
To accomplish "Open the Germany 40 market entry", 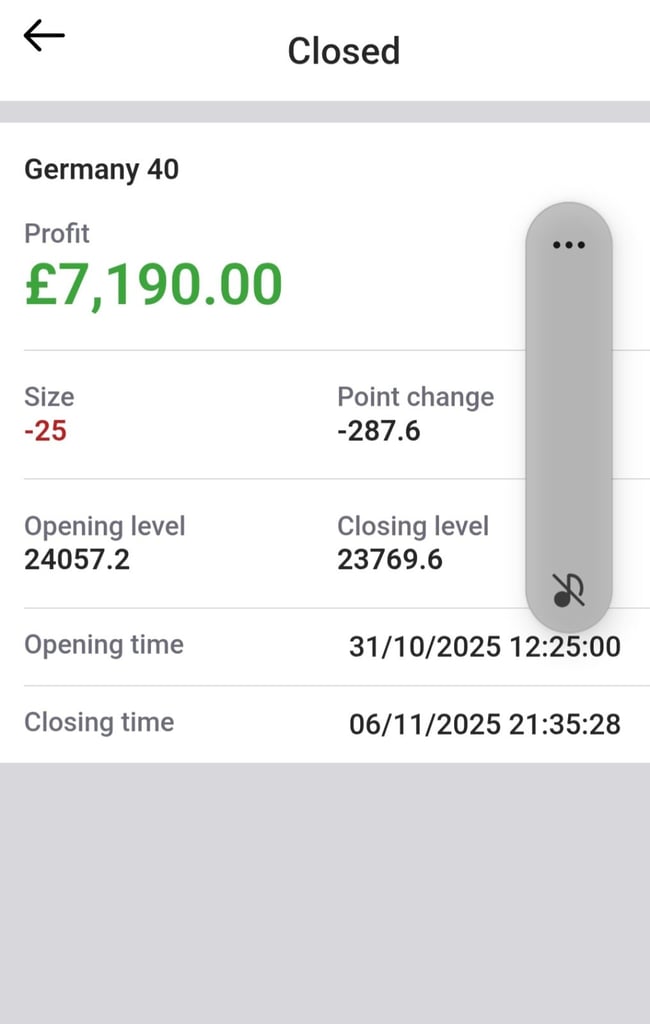I will tap(101, 170).
